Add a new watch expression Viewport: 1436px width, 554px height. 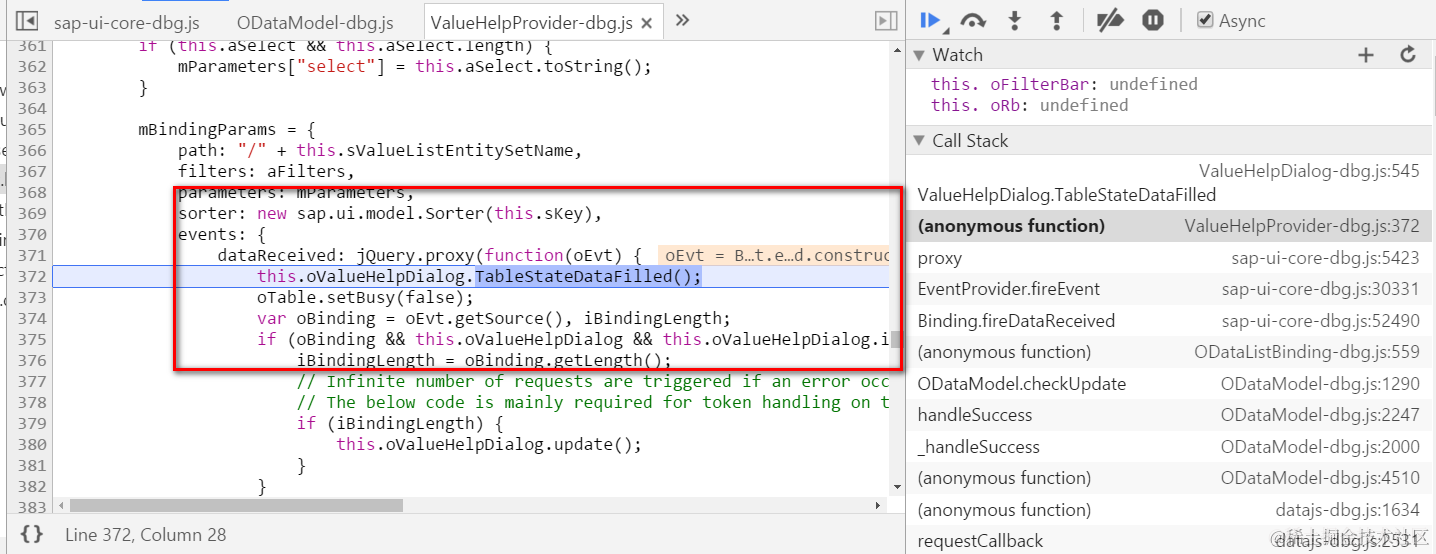pyautogui.click(x=1366, y=55)
